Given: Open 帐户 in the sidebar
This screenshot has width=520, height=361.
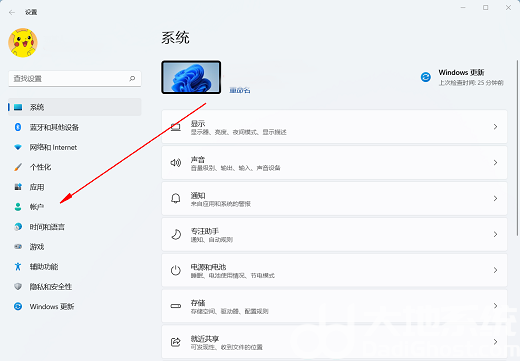Looking at the screenshot, I should pyautogui.click(x=75, y=207).
